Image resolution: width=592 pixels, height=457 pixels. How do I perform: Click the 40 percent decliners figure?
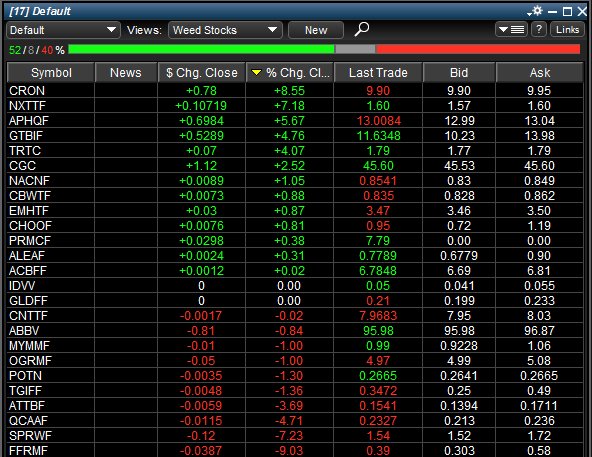click(x=47, y=50)
